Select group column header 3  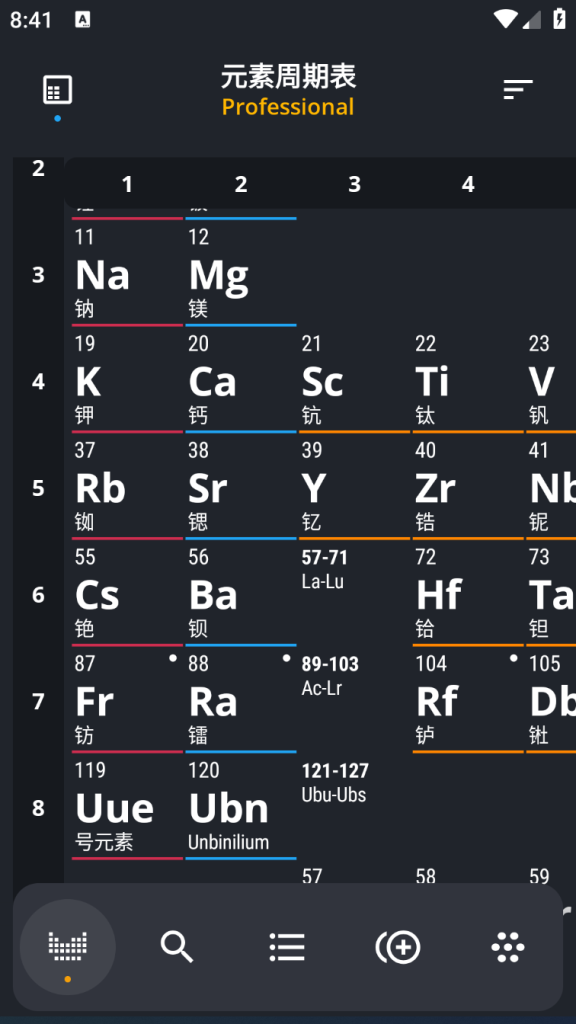(x=355, y=184)
